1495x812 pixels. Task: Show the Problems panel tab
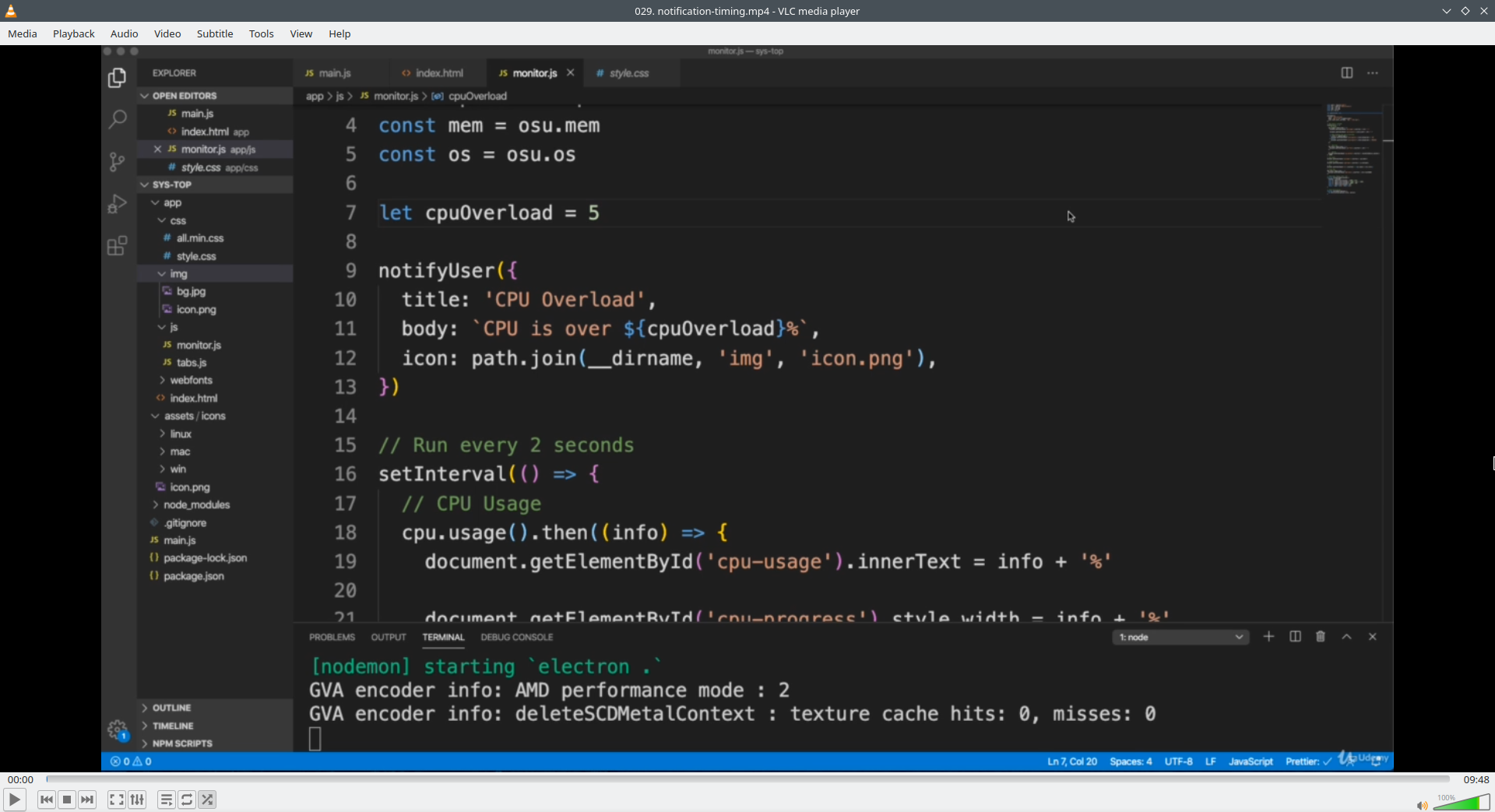point(332,637)
